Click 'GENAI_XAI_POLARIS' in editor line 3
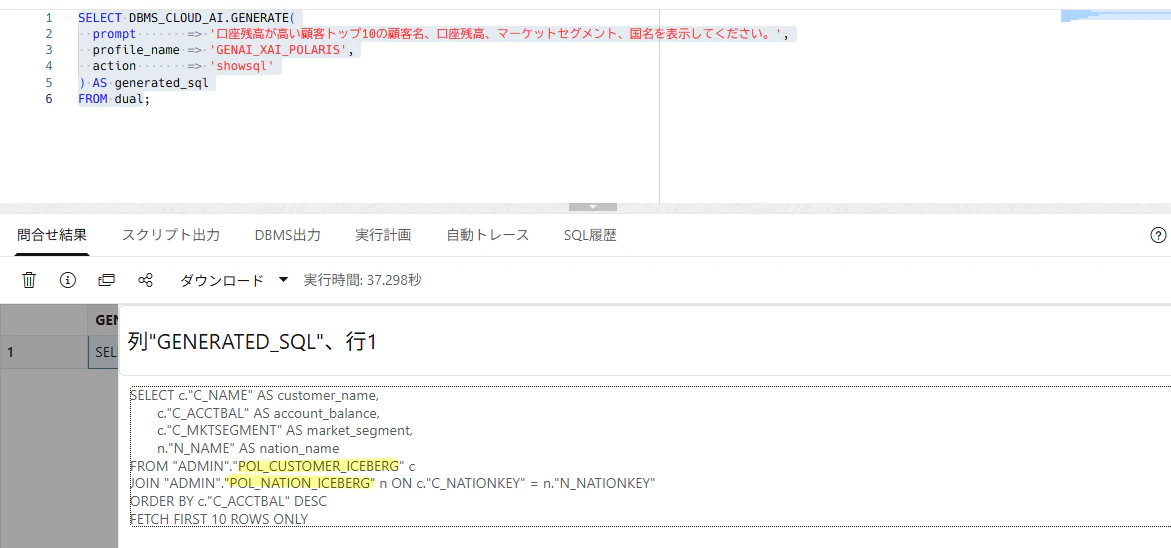1171x548 pixels. point(279,50)
